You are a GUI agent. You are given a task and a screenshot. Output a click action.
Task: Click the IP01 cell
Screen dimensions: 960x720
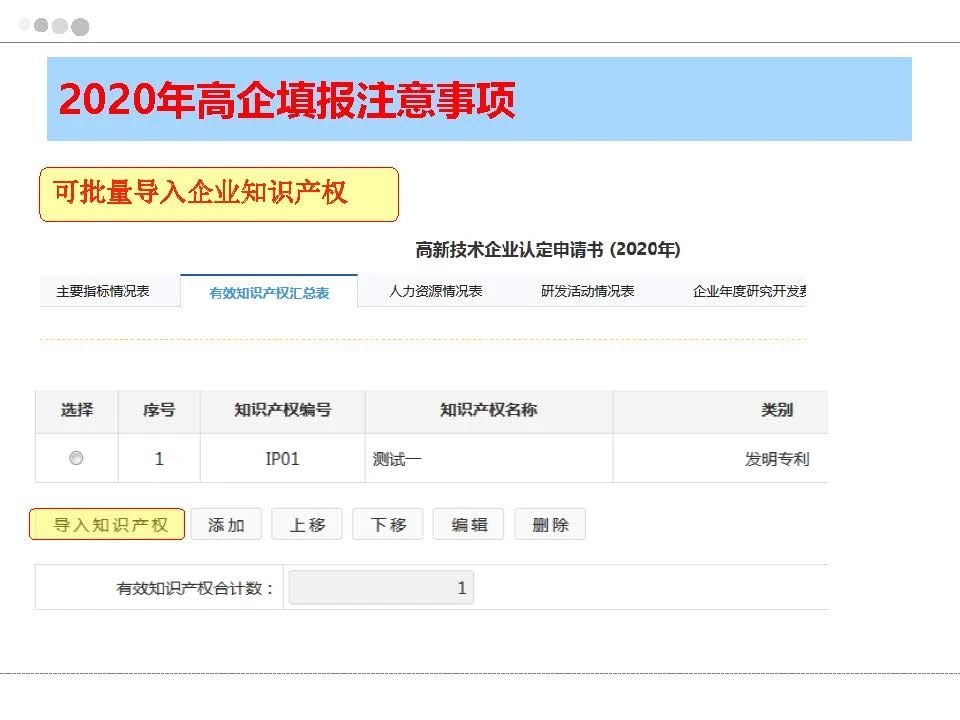[282, 459]
